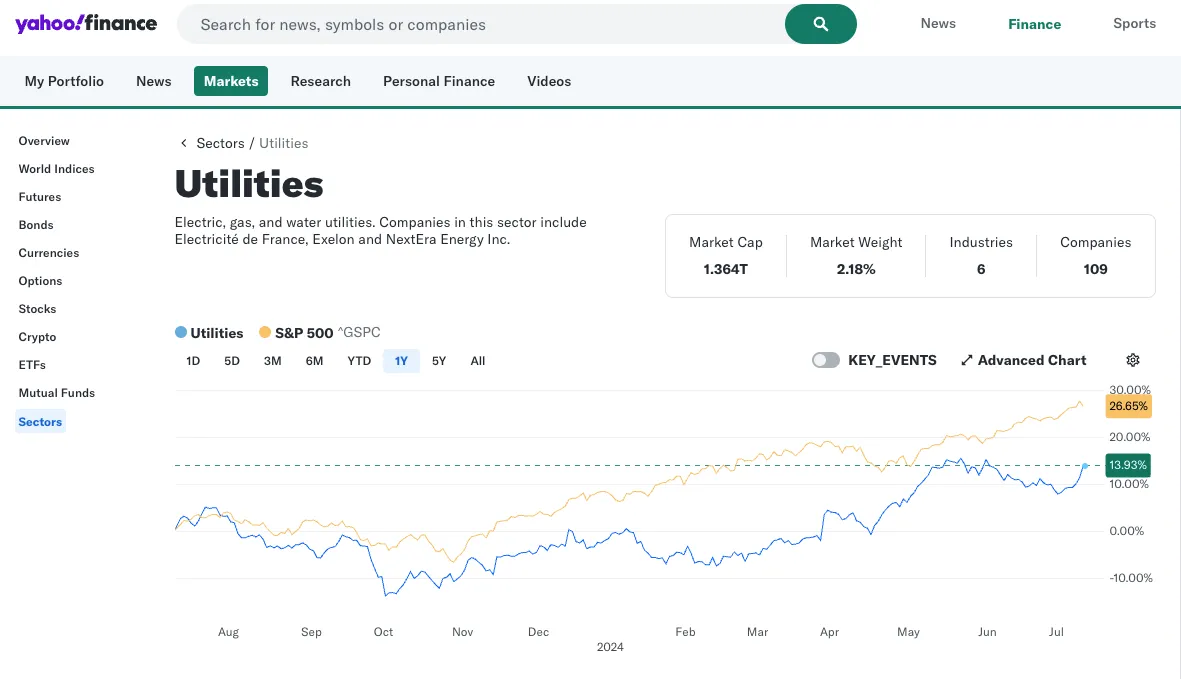Click the Market Weight 2.18% value
The width and height of the screenshot is (1181, 679).
856,269
